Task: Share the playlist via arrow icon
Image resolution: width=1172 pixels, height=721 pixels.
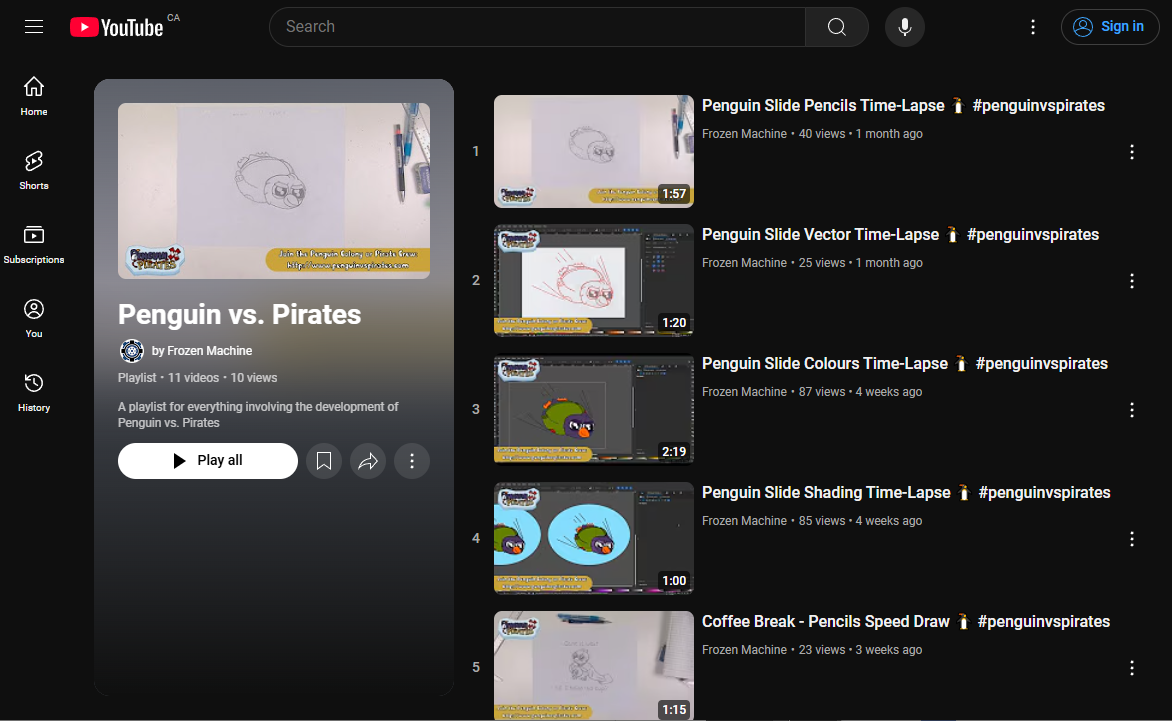Action: pyautogui.click(x=368, y=461)
